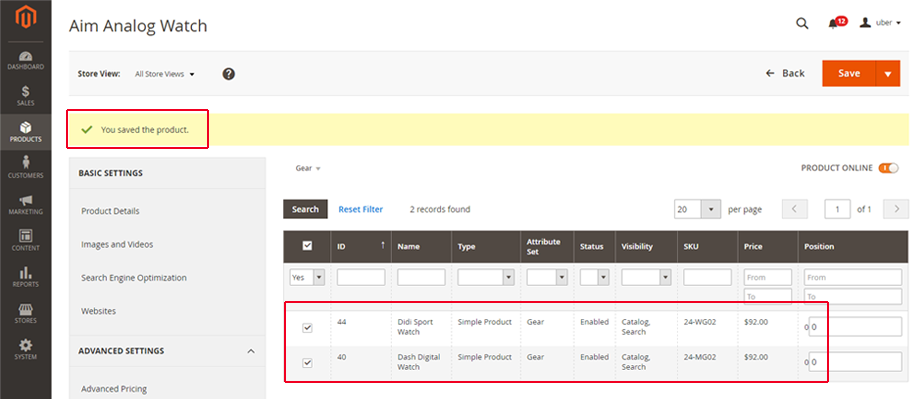Open the Content sidebar menu
The image size is (918, 399).
tap(25, 241)
